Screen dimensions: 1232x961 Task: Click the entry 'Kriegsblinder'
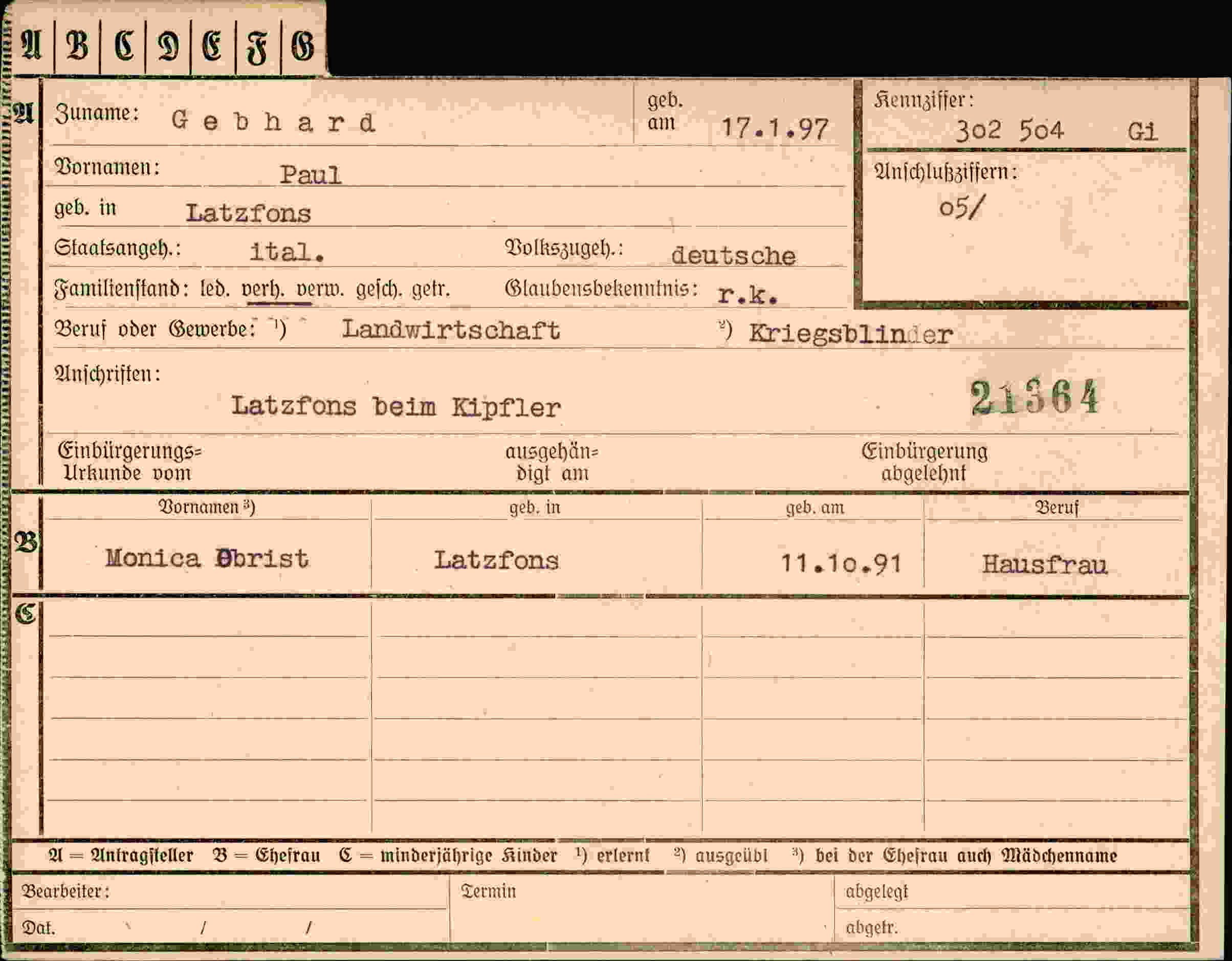tap(851, 334)
